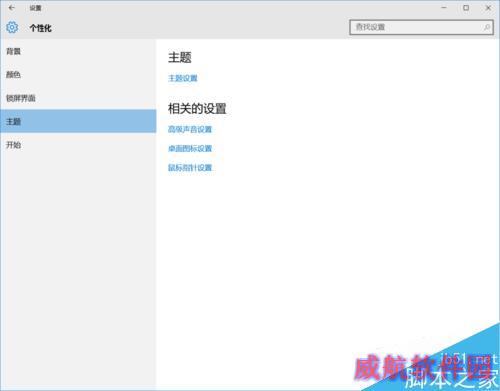Open the 开始 settings page
Viewport: 500px width, 391px height.
pos(78,145)
